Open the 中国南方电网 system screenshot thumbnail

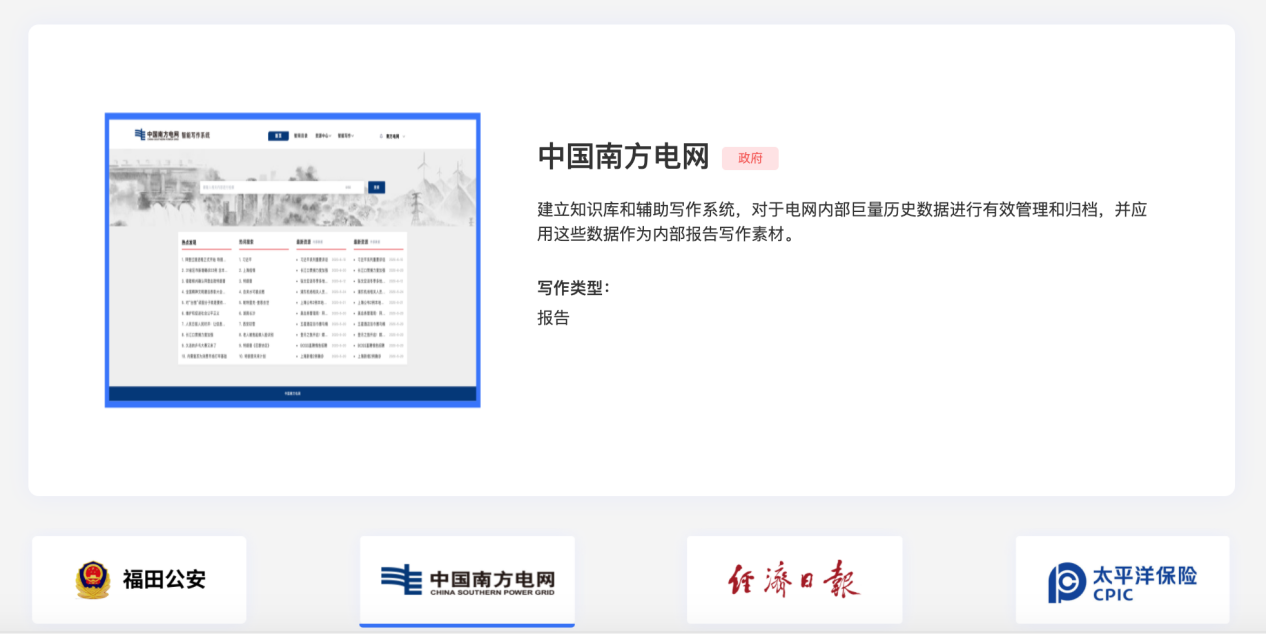pos(292,260)
